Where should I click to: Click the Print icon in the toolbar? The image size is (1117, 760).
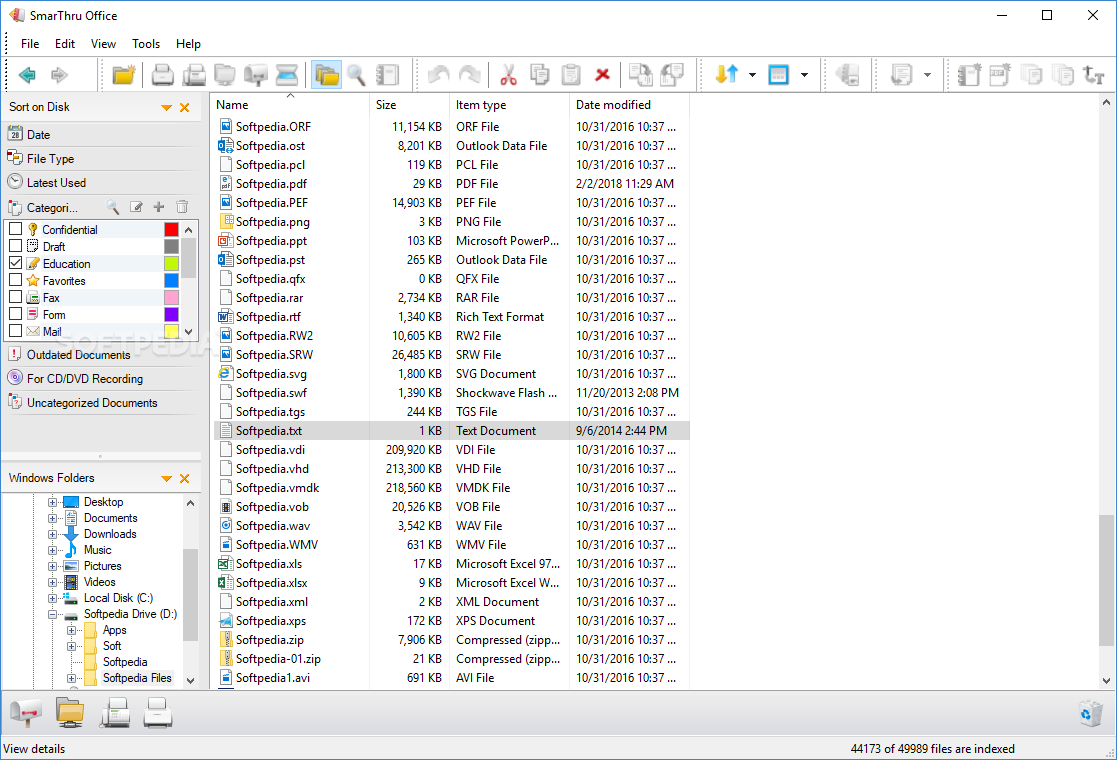(162, 74)
